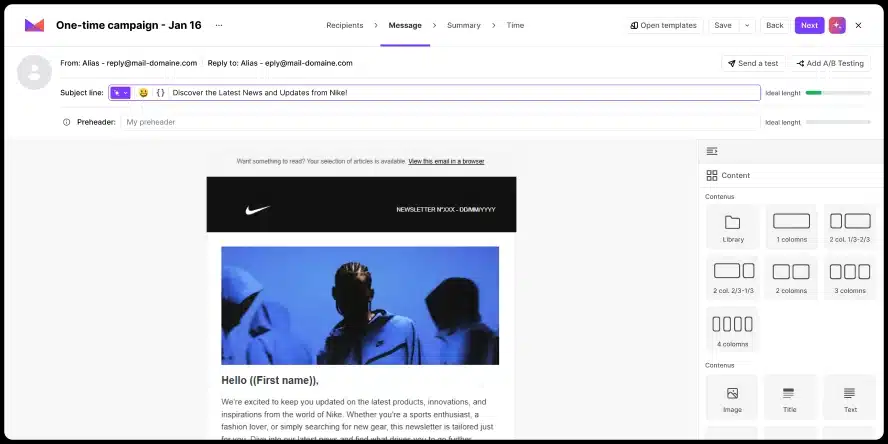Screen dimensions: 888x444
Task: Select the 1 columns layout block
Action: tap(791, 227)
